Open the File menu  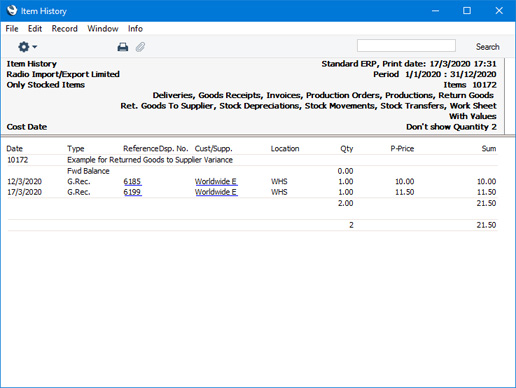point(12,29)
